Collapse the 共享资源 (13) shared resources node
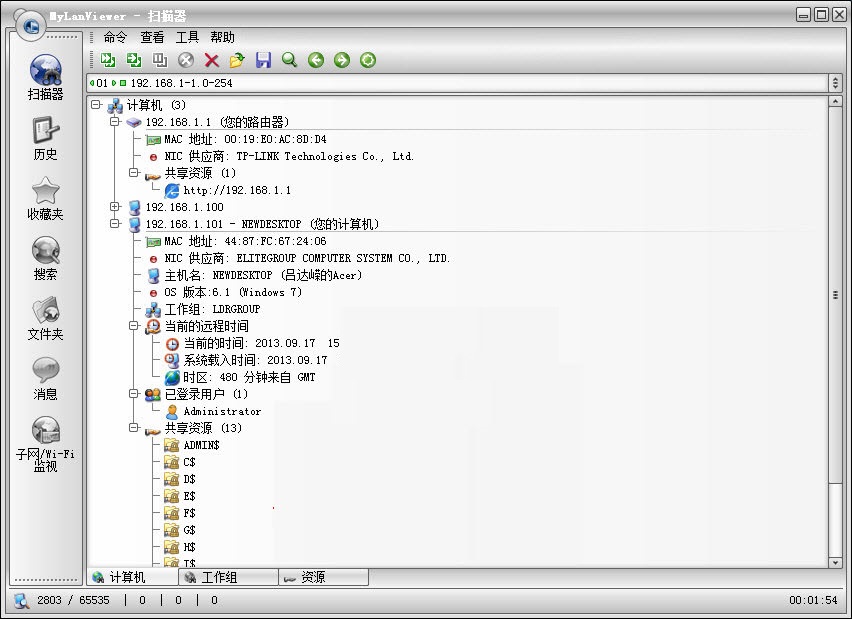Image resolution: width=852 pixels, height=619 pixels. click(136, 427)
